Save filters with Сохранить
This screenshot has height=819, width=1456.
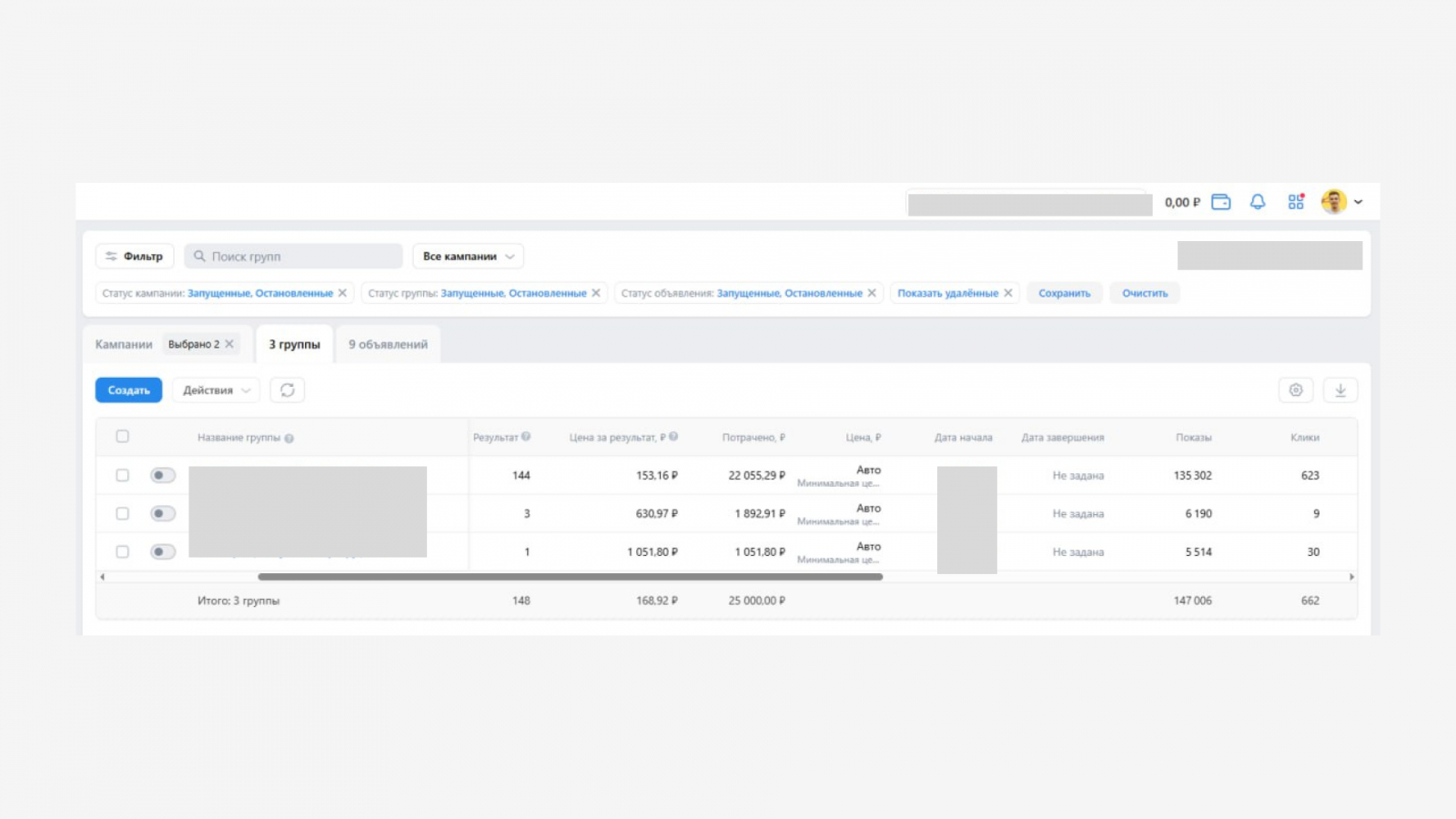(x=1065, y=293)
